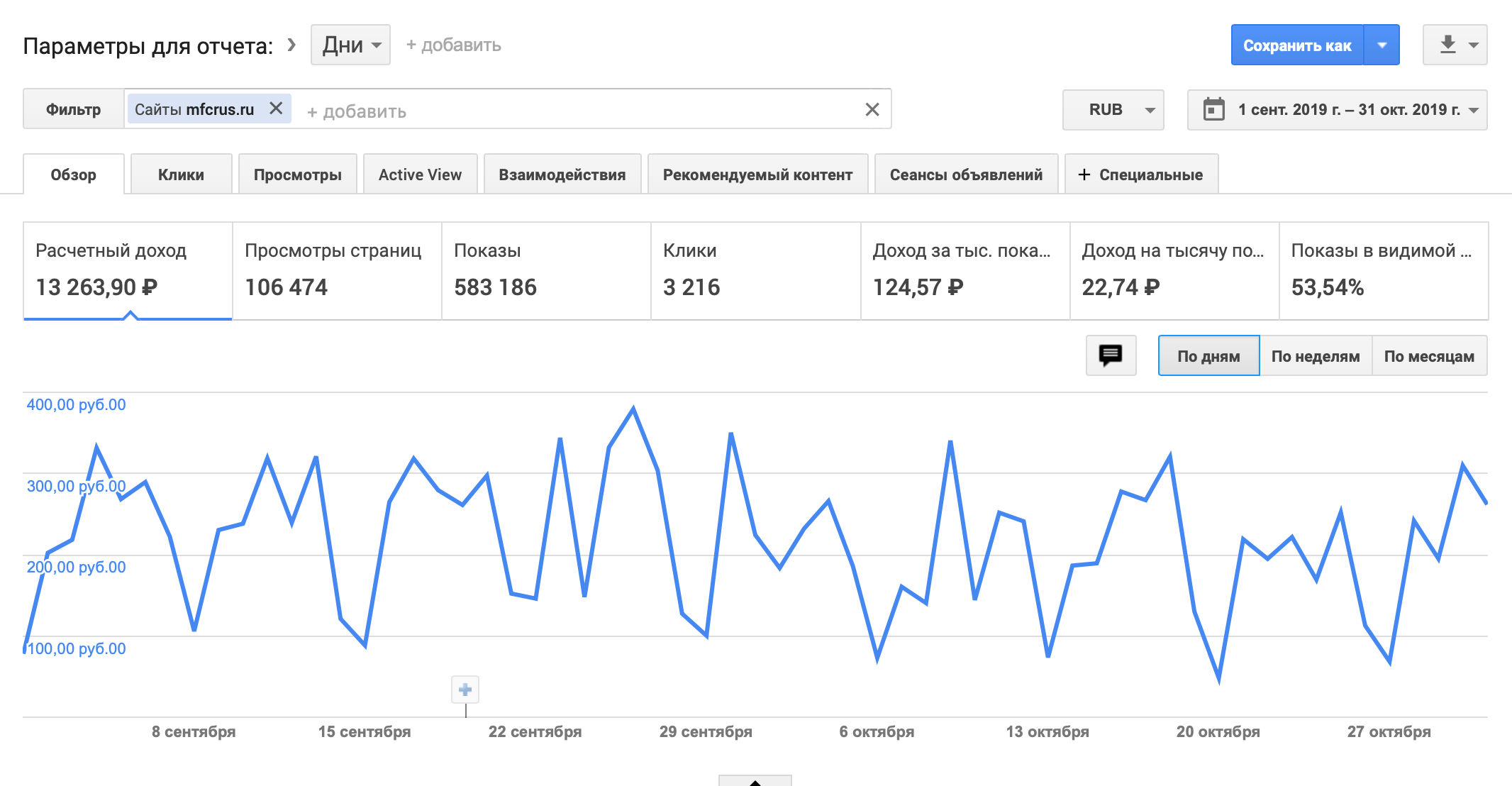Expand the Сохранить как arrow dropdown
Screen dimensions: 1512x786
click(1382, 45)
